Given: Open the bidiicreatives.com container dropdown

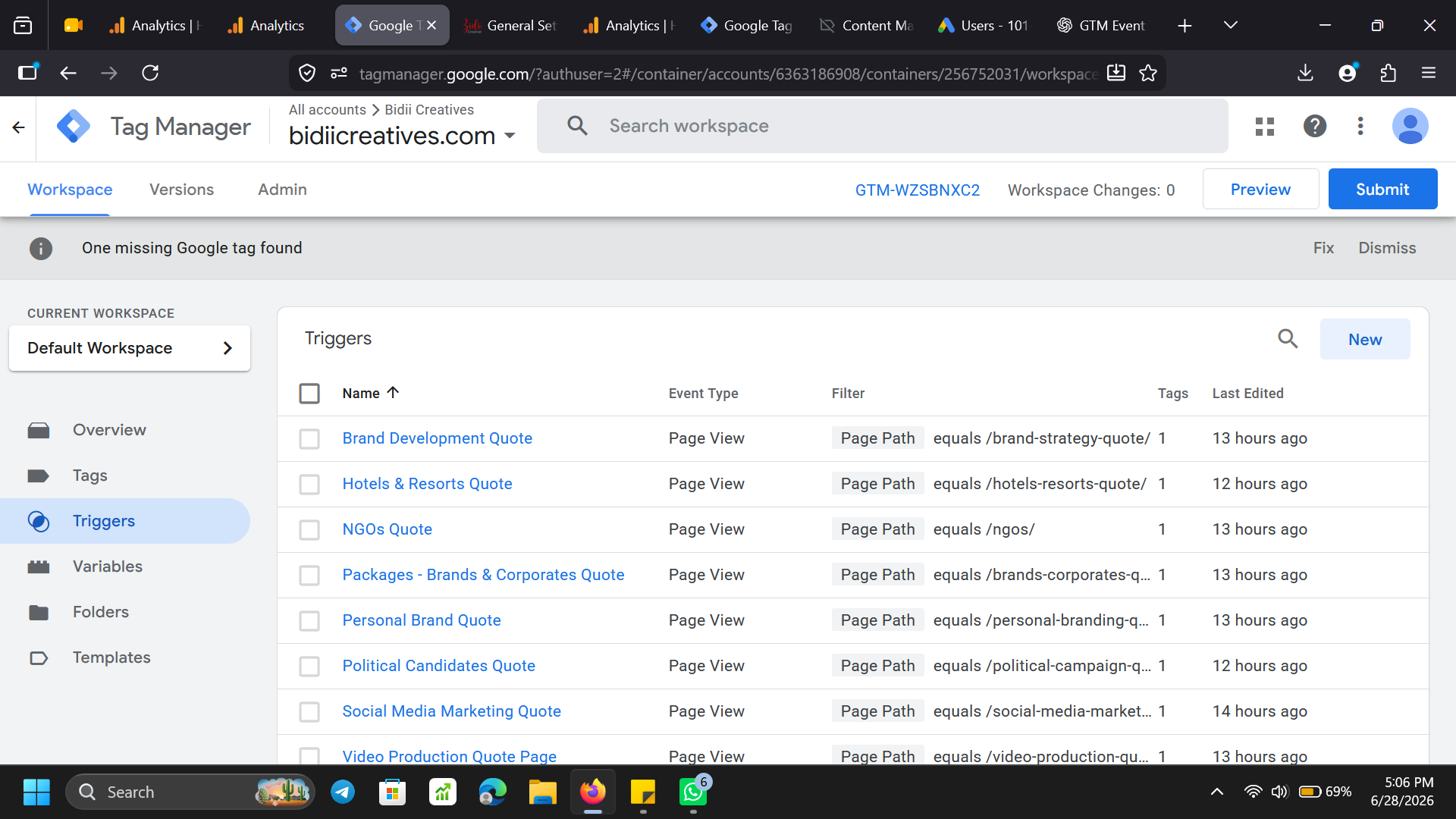Looking at the screenshot, I should [x=403, y=136].
